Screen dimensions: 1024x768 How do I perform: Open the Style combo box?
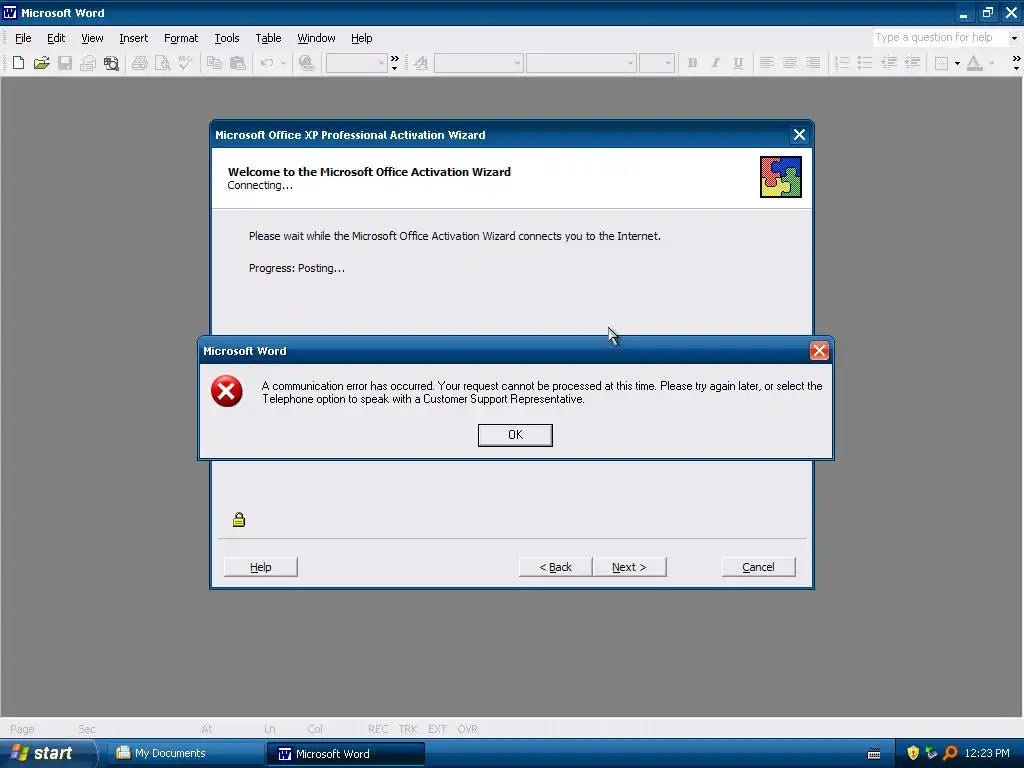479,63
